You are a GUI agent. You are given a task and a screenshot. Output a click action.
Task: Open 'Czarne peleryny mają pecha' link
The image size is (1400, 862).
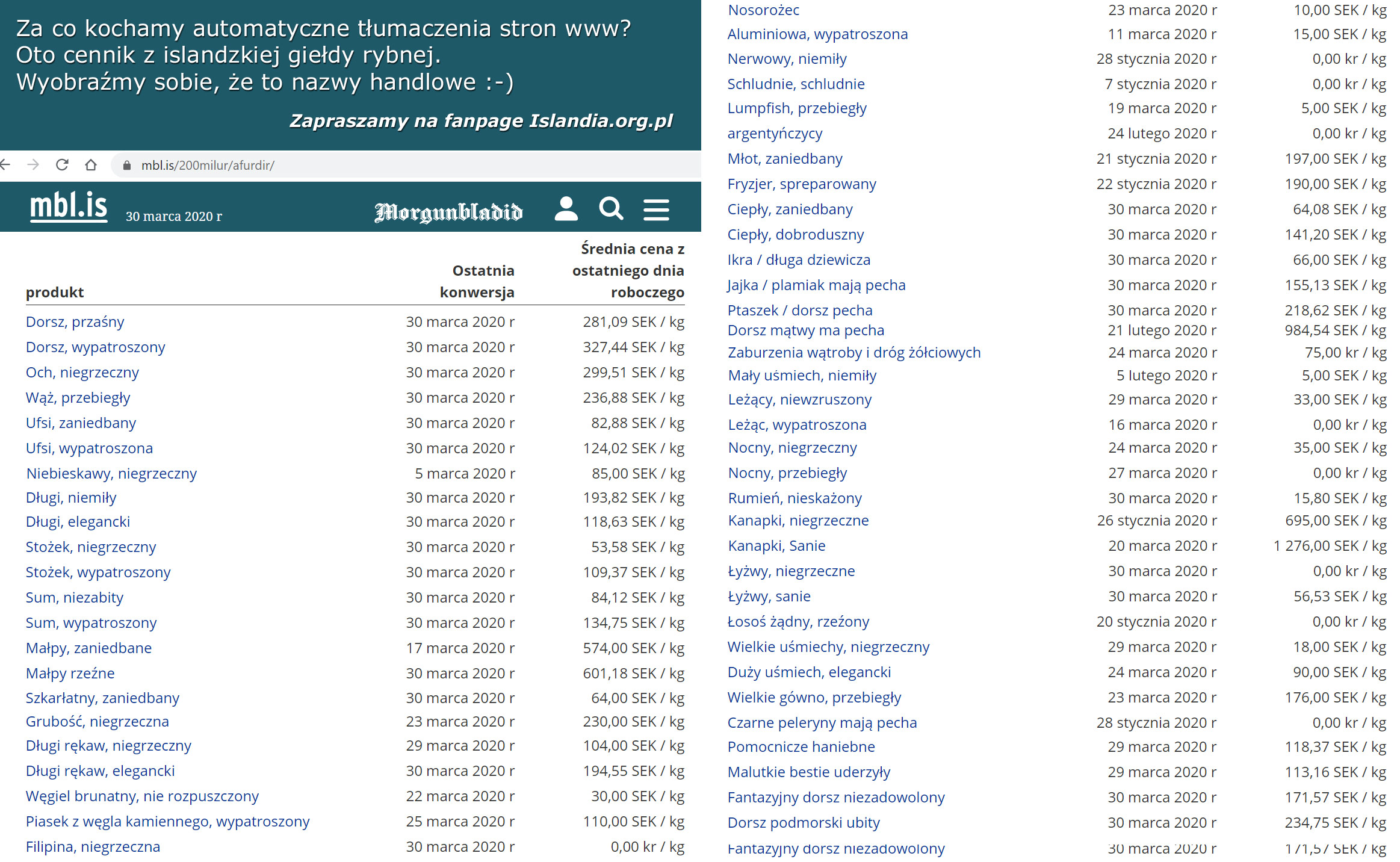point(822,723)
